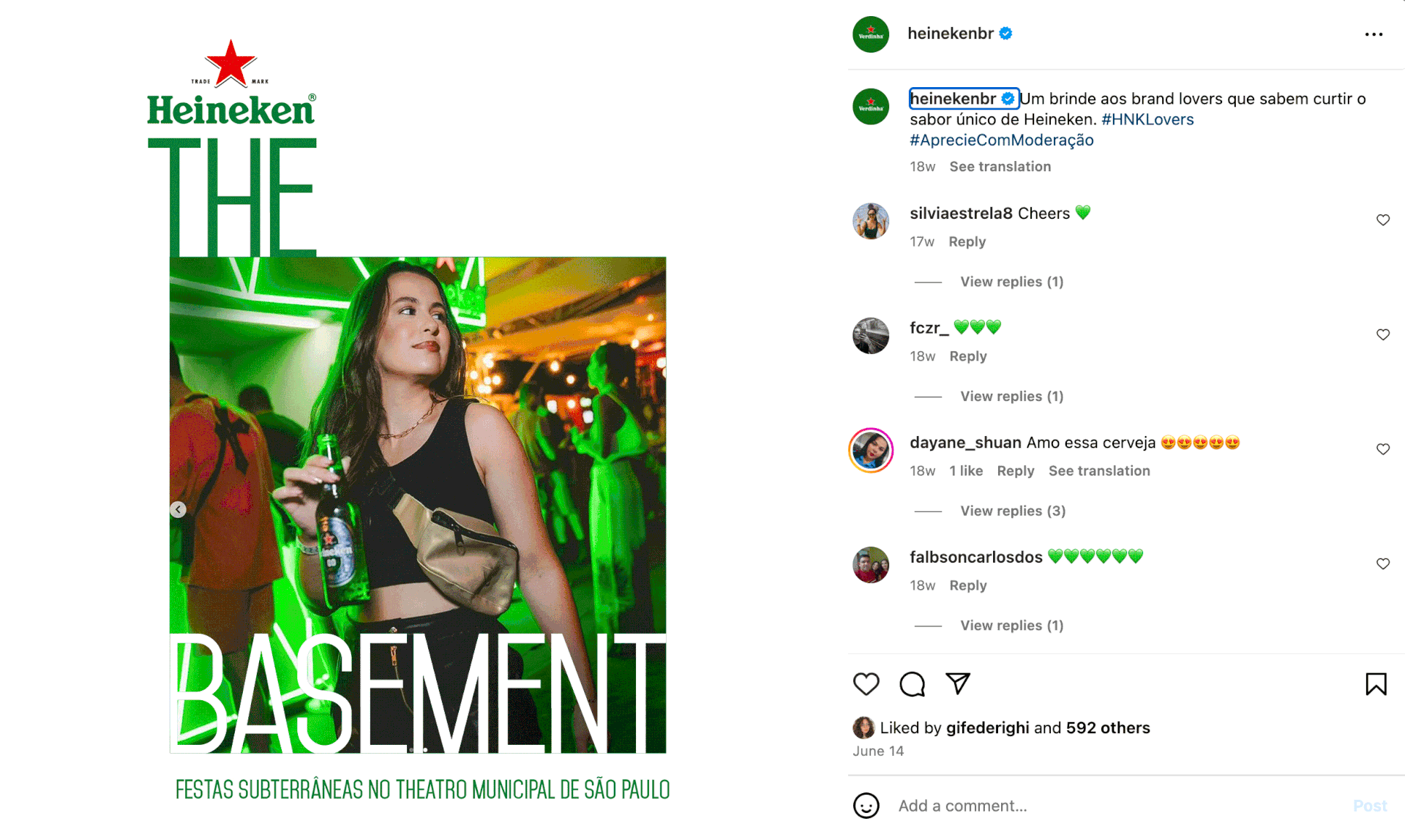This screenshot has width=1405, height=840.
Task: Like the post with heart icon
Action: pos(866,684)
